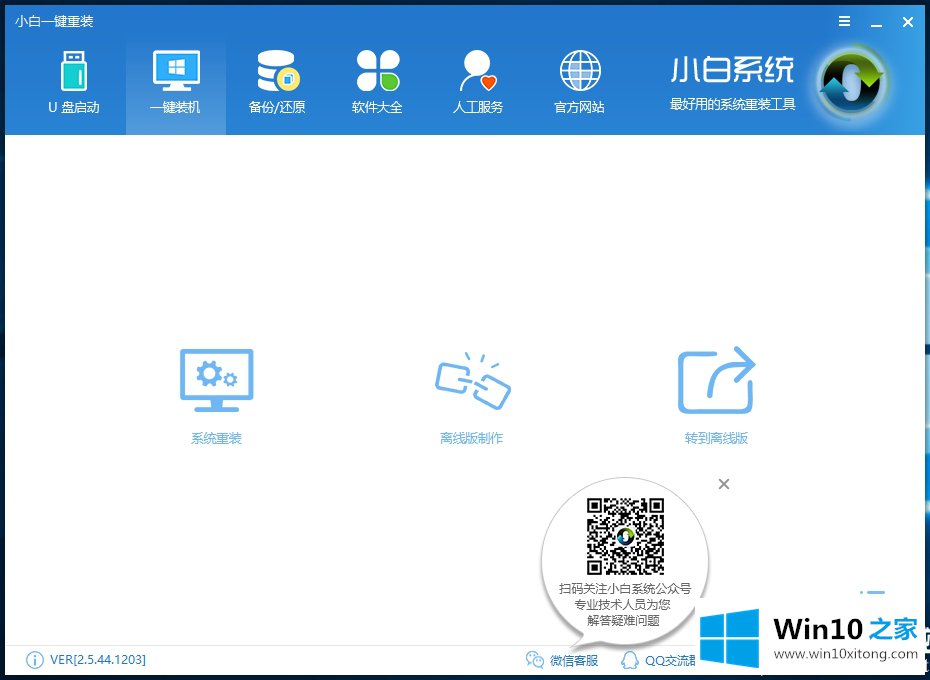
Task: Click the version info circle icon
Action: point(34,660)
